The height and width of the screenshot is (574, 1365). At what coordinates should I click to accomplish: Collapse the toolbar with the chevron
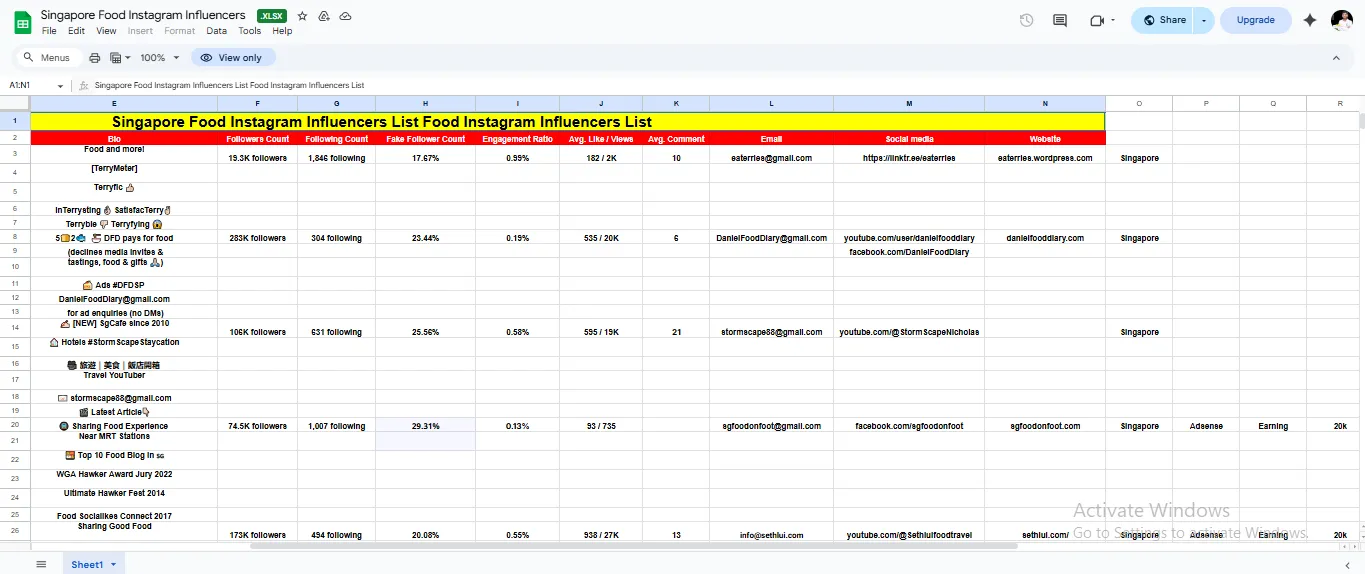click(x=1336, y=58)
